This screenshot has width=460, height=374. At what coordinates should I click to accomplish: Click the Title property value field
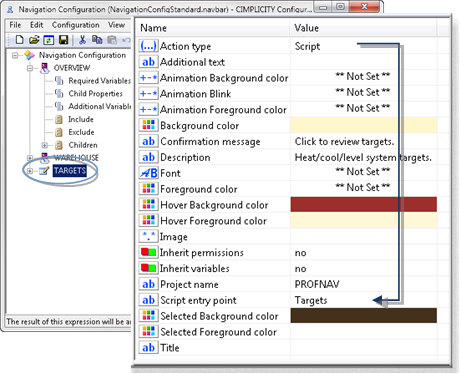[364, 348]
